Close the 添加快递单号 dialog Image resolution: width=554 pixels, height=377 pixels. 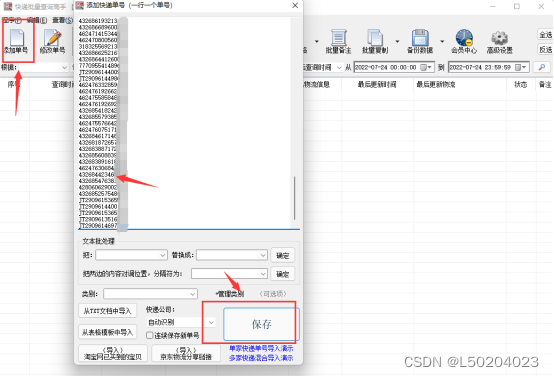click(295, 5)
